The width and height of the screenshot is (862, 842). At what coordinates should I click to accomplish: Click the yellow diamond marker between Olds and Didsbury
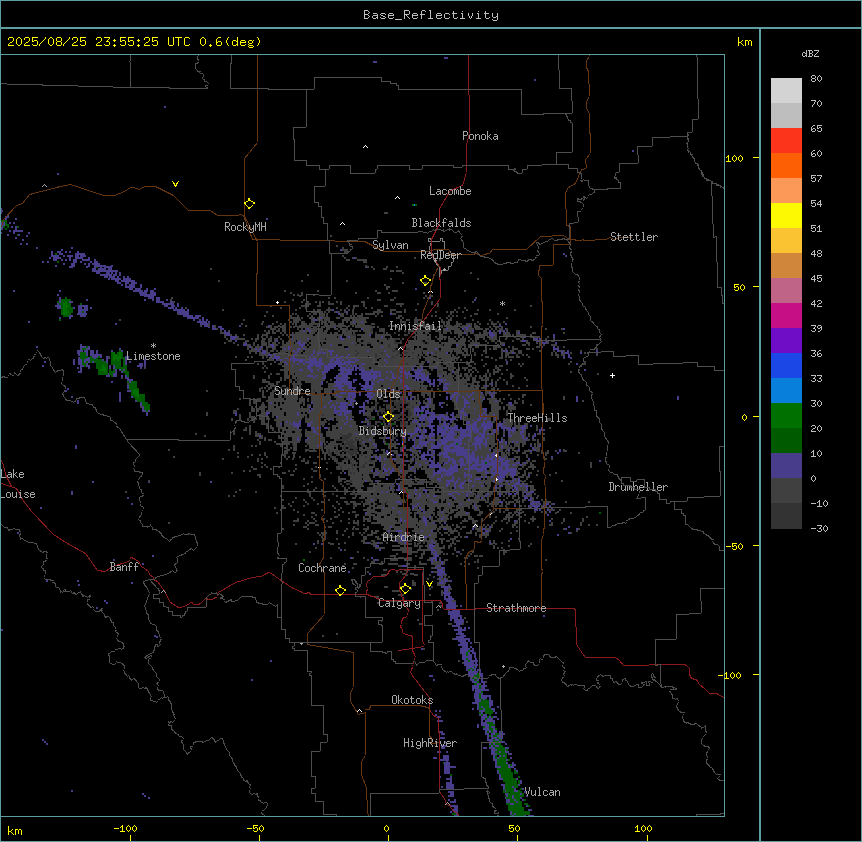pyautogui.click(x=388, y=417)
